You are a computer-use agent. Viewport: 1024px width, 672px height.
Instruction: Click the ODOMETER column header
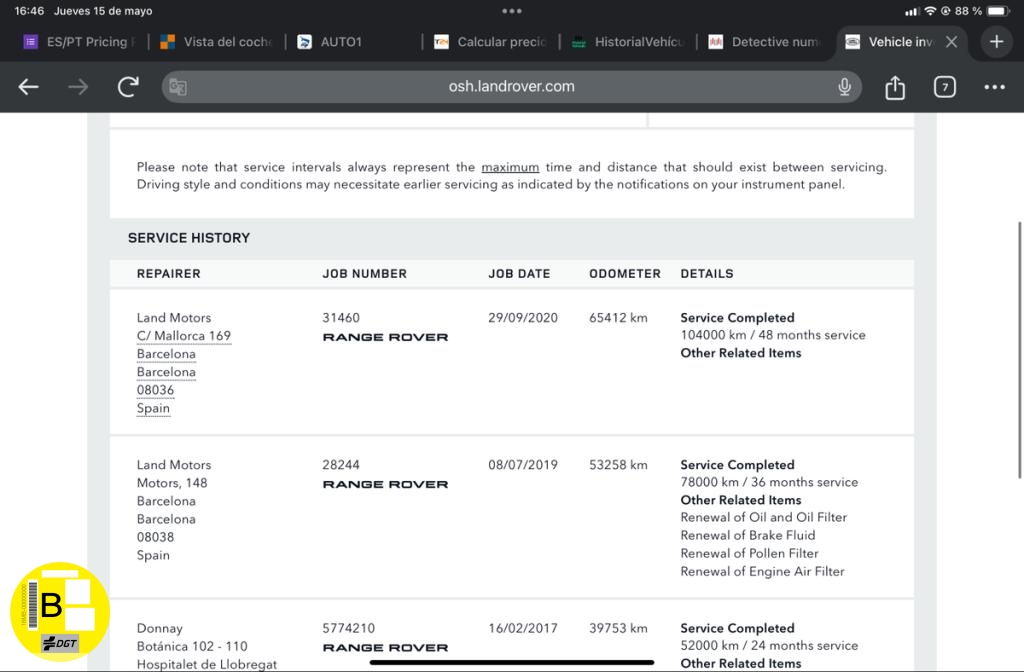tap(625, 274)
